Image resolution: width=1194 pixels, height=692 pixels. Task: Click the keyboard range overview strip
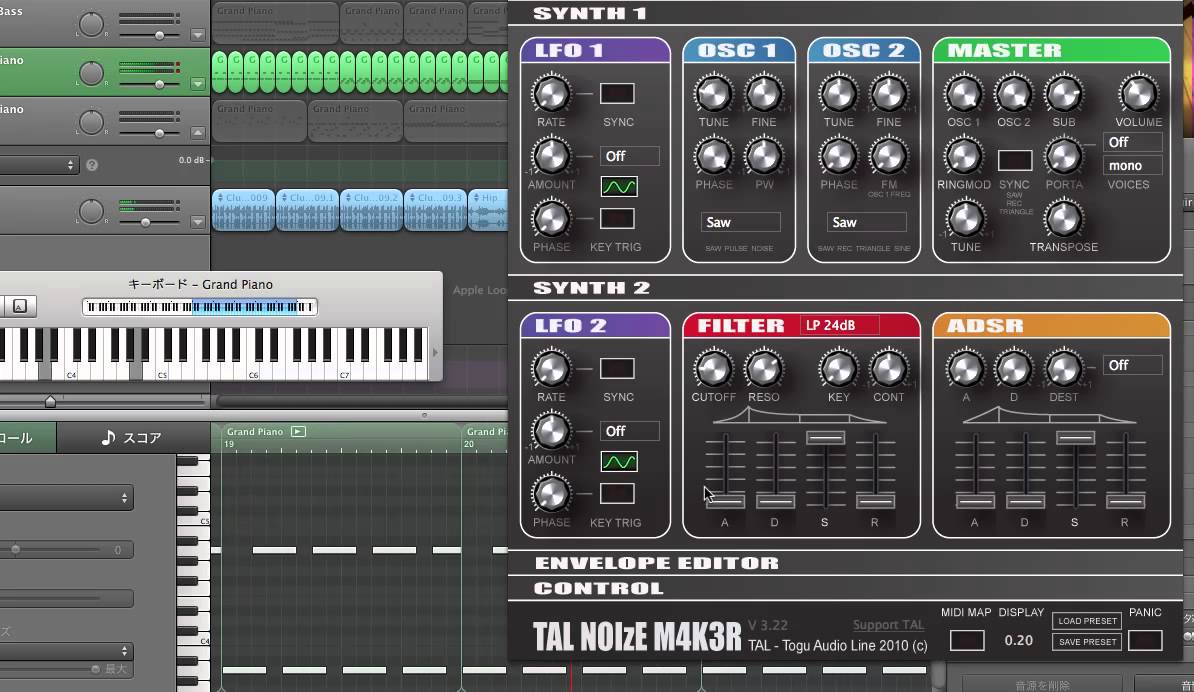click(x=200, y=307)
